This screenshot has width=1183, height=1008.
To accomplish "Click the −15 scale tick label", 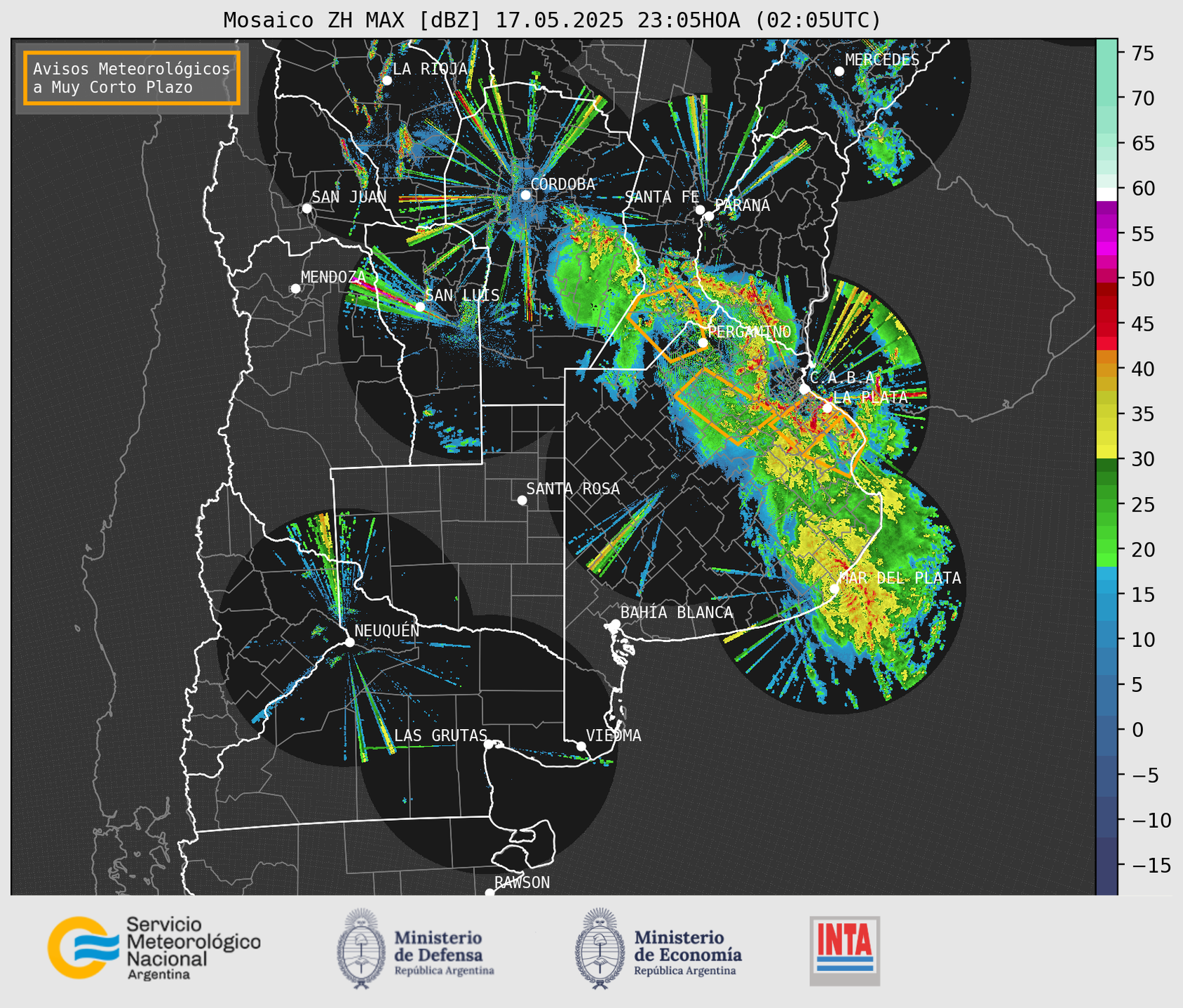I will (x=1151, y=865).
